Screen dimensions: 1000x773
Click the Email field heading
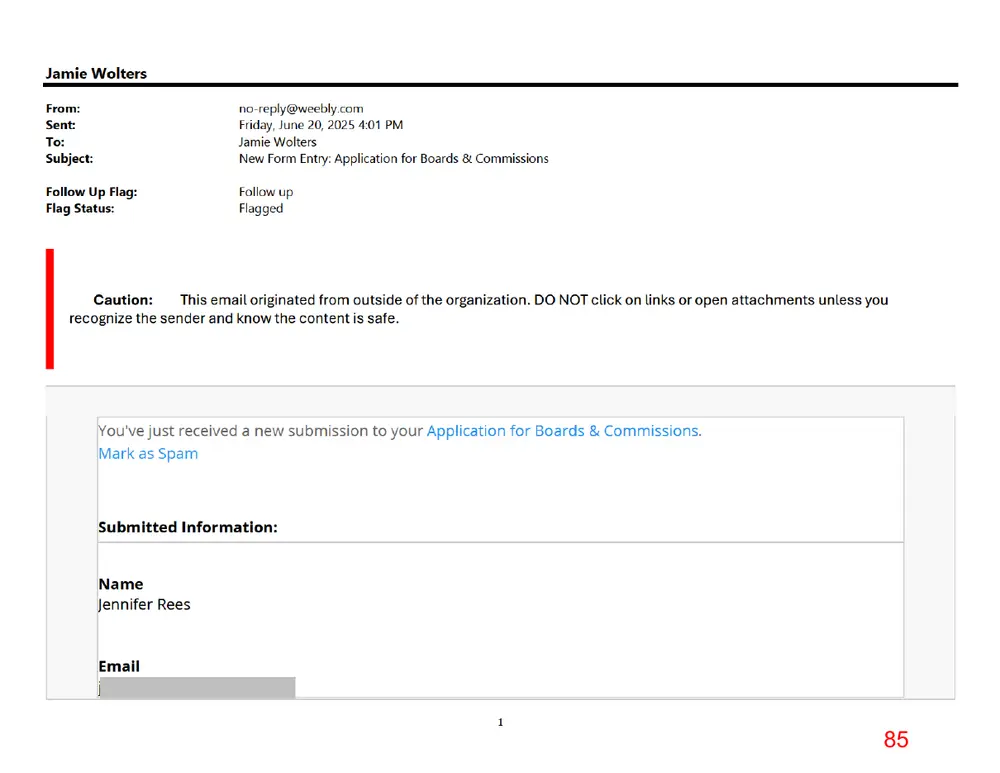pos(119,666)
